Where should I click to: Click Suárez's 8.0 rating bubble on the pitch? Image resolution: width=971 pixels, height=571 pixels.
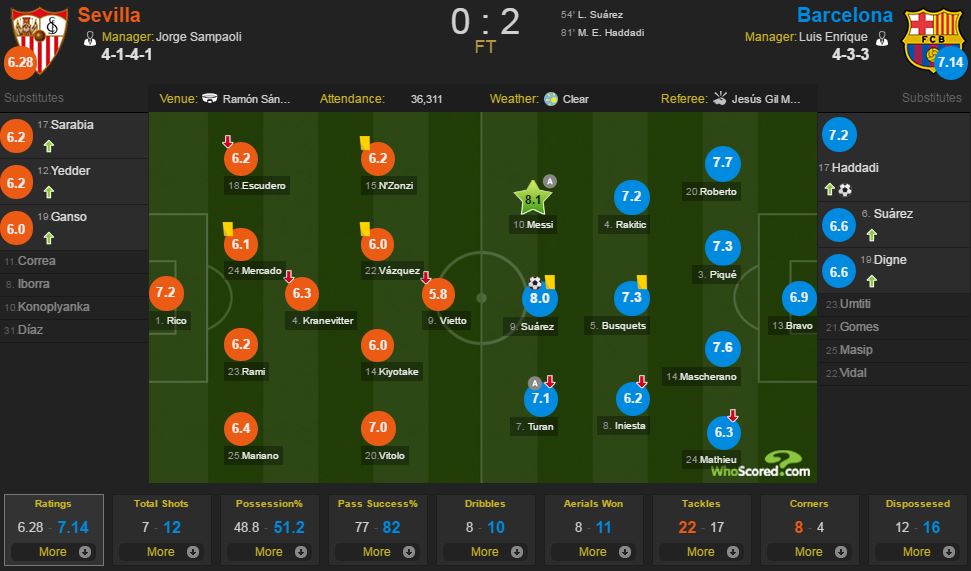(x=539, y=299)
